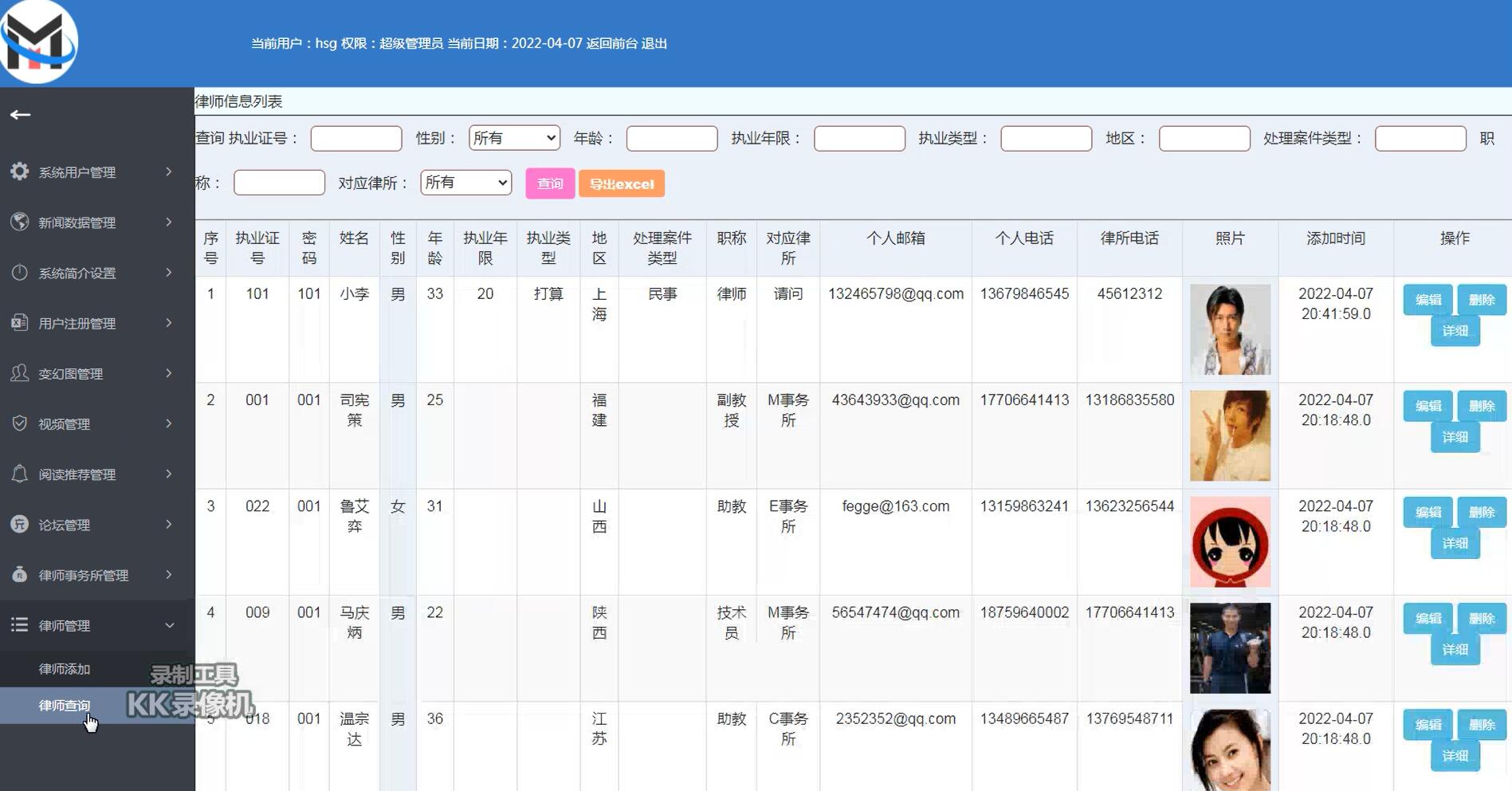Expand 变幻图管理 chevron
1512x791 pixels.
point(169,372)
